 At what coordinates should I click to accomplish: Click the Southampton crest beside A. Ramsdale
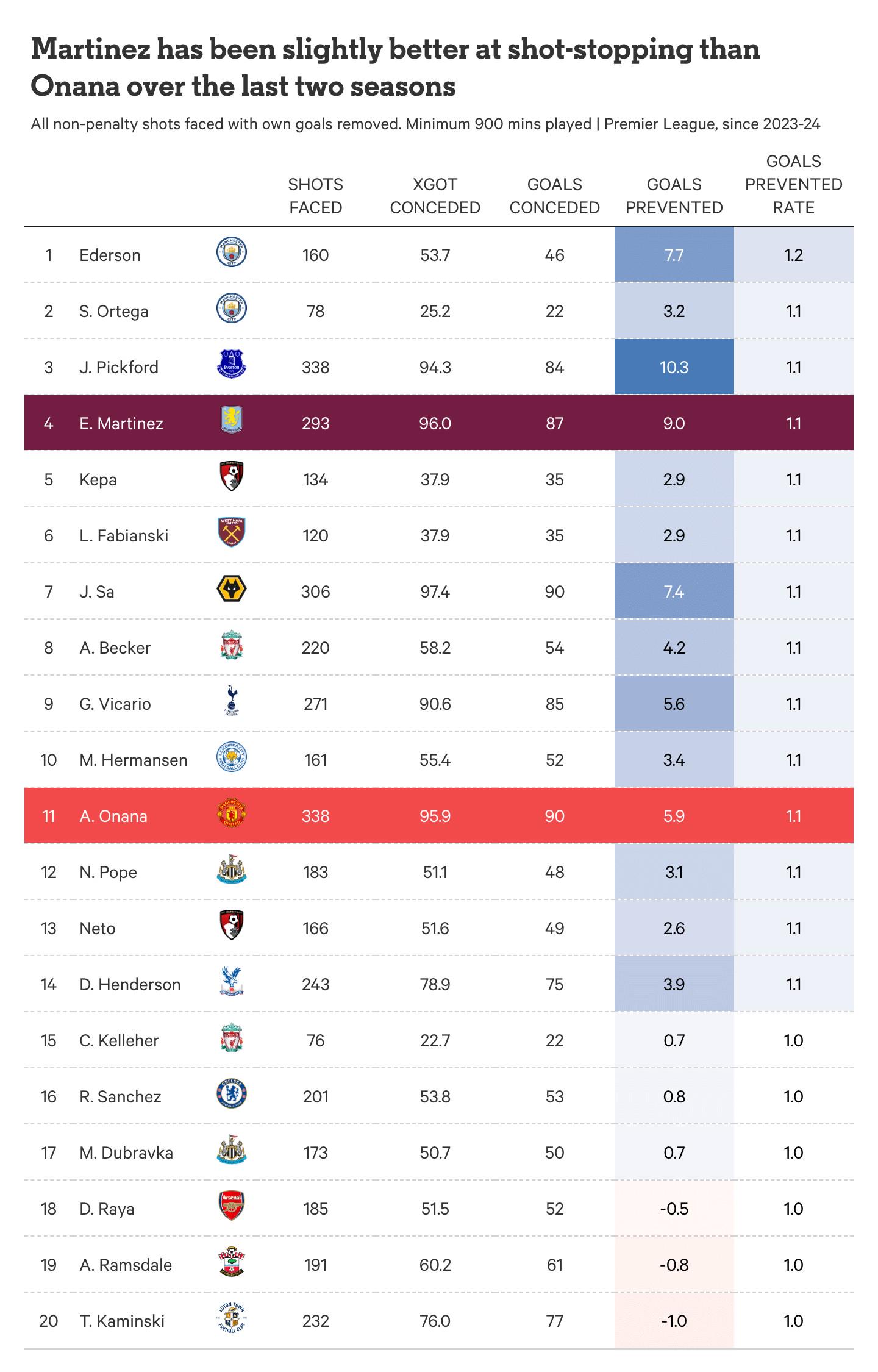point(232,1263)
